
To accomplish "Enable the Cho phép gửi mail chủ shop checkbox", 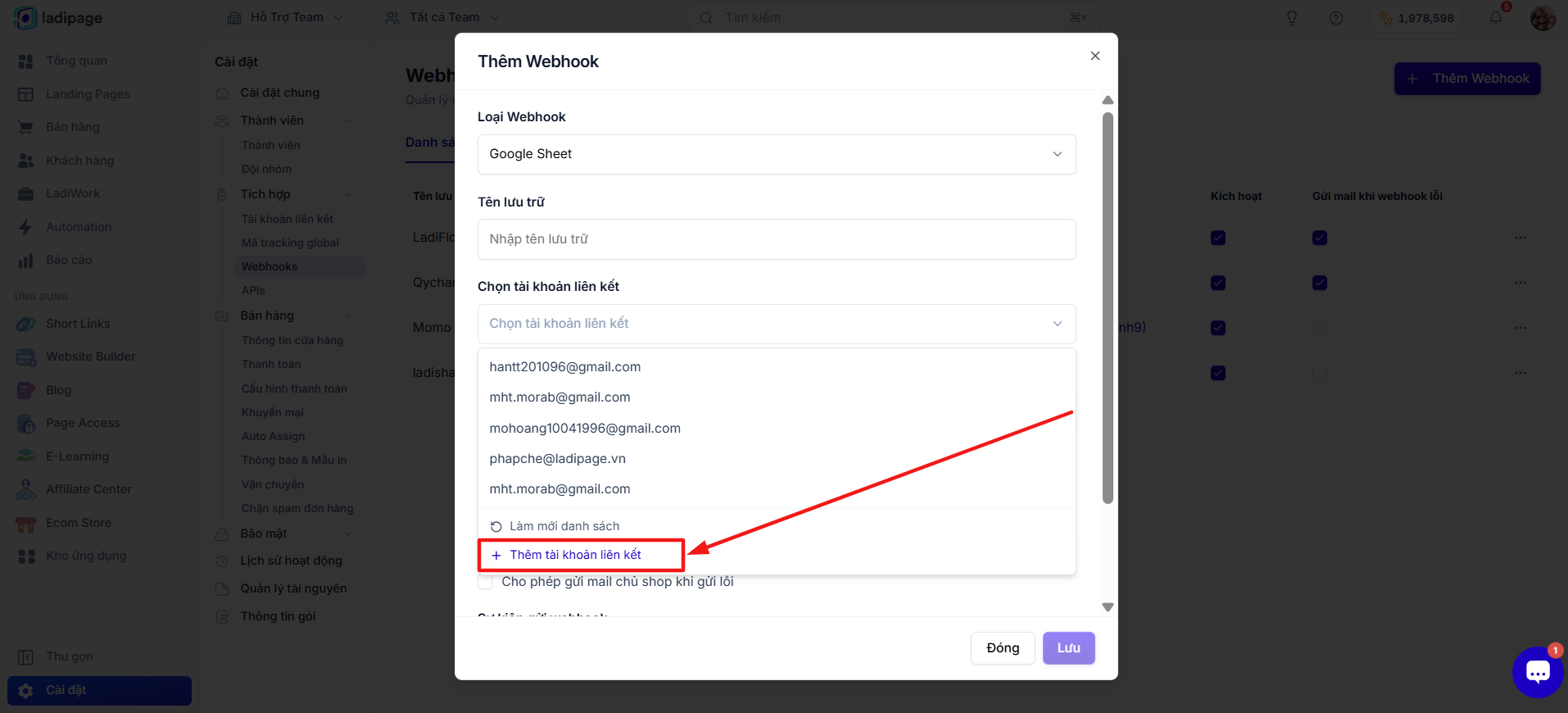I will pos(485,582).
